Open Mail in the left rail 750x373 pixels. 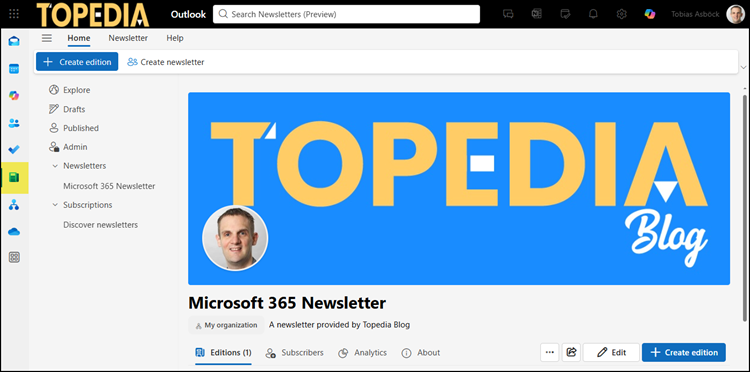[14, 41]
